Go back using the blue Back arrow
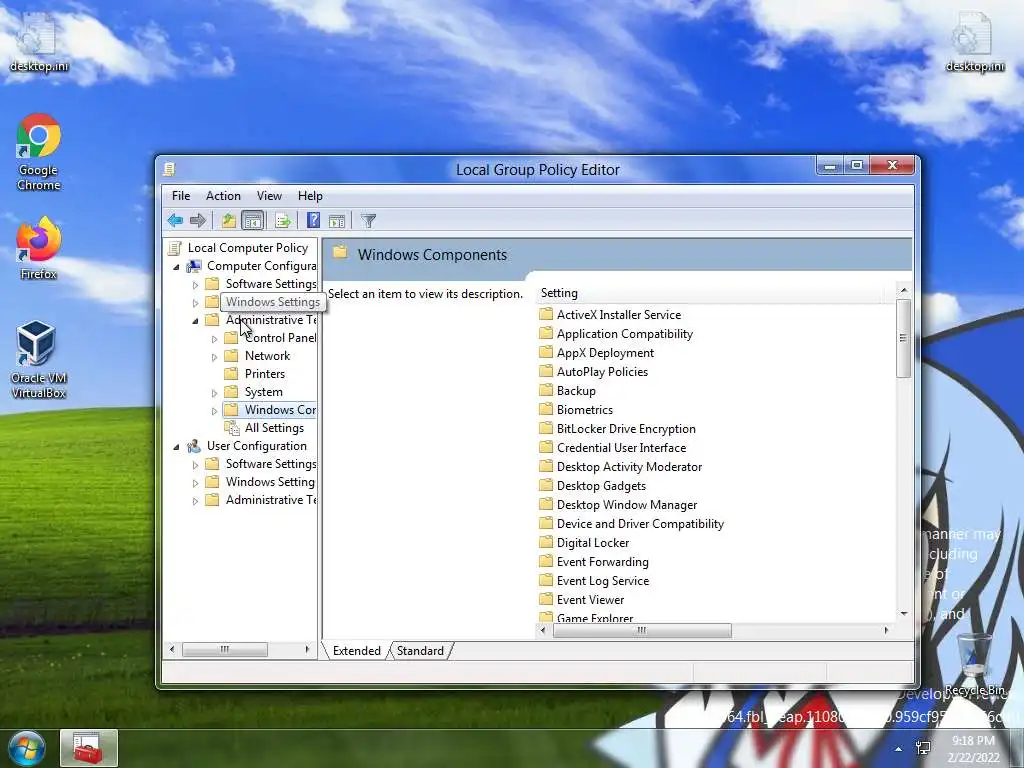The width and height of the screenshot is (1024, 768). point(175,221)
